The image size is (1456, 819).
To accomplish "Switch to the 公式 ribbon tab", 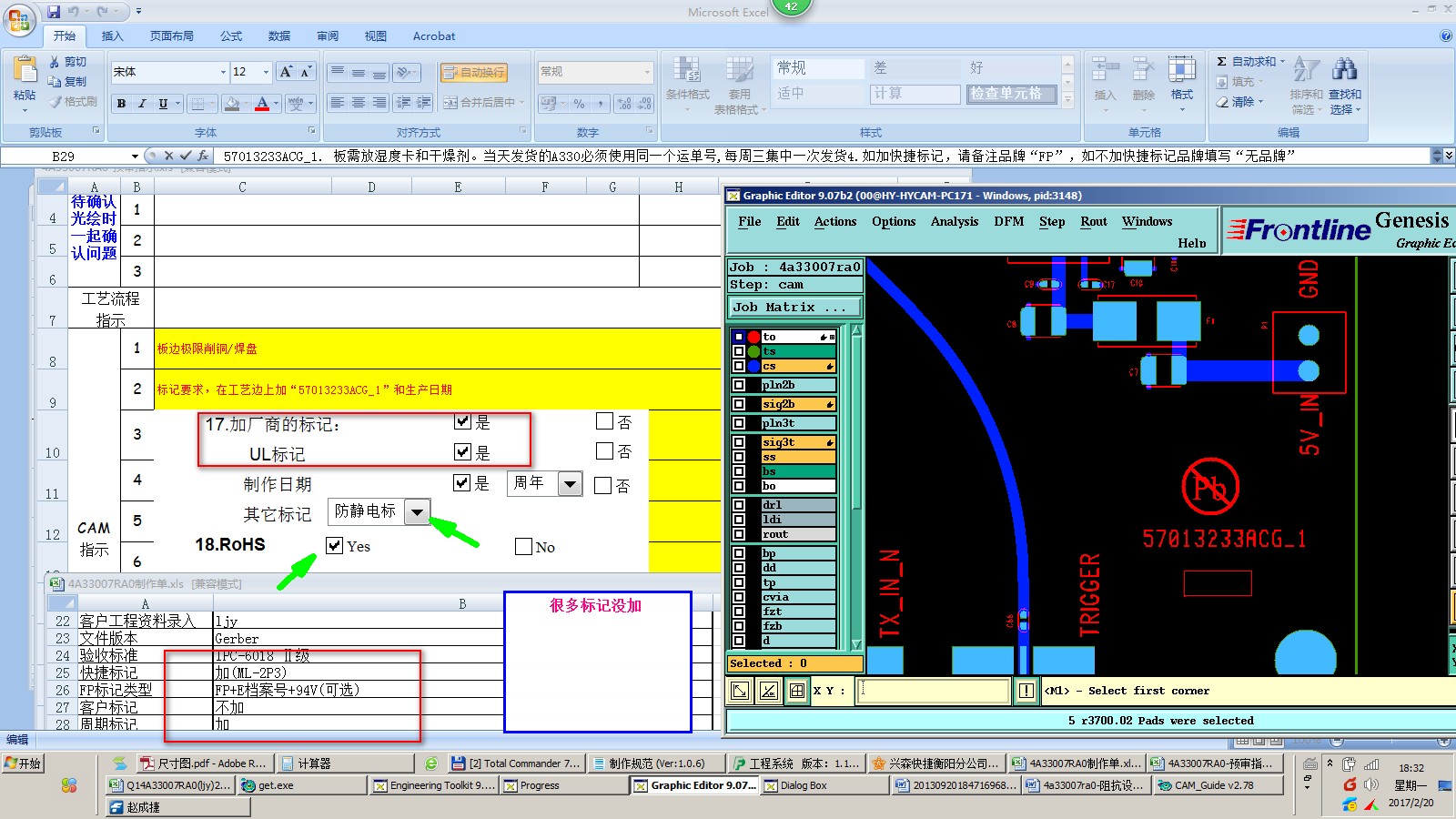I will 231,36.
